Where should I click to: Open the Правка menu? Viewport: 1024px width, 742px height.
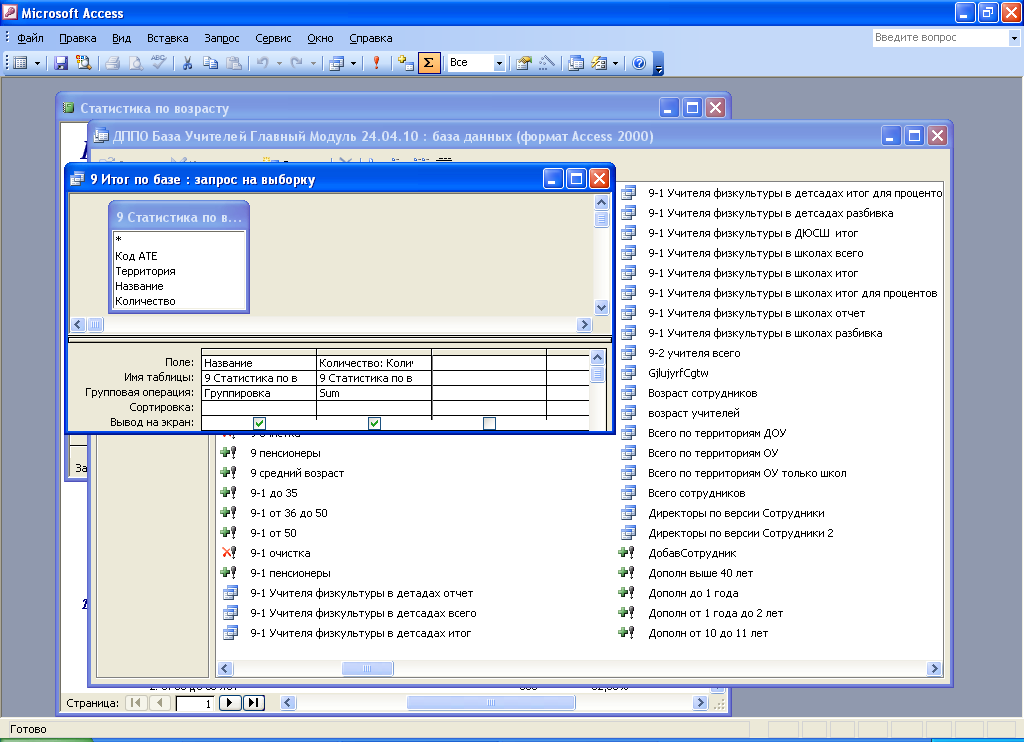tap(78, 38)
